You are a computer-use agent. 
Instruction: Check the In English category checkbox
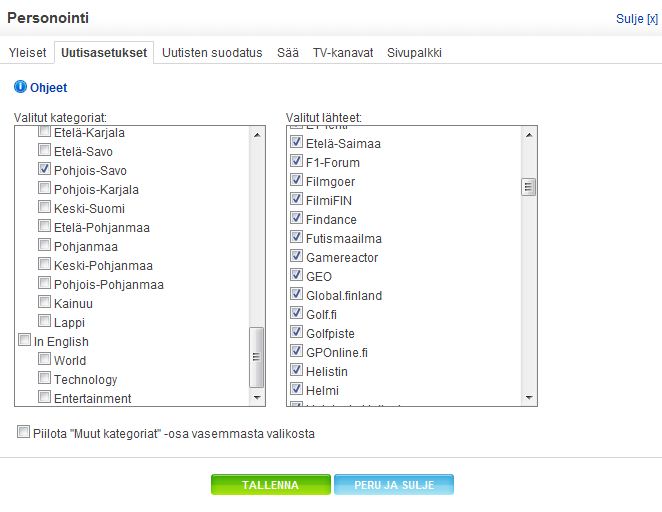coord(25,341)
